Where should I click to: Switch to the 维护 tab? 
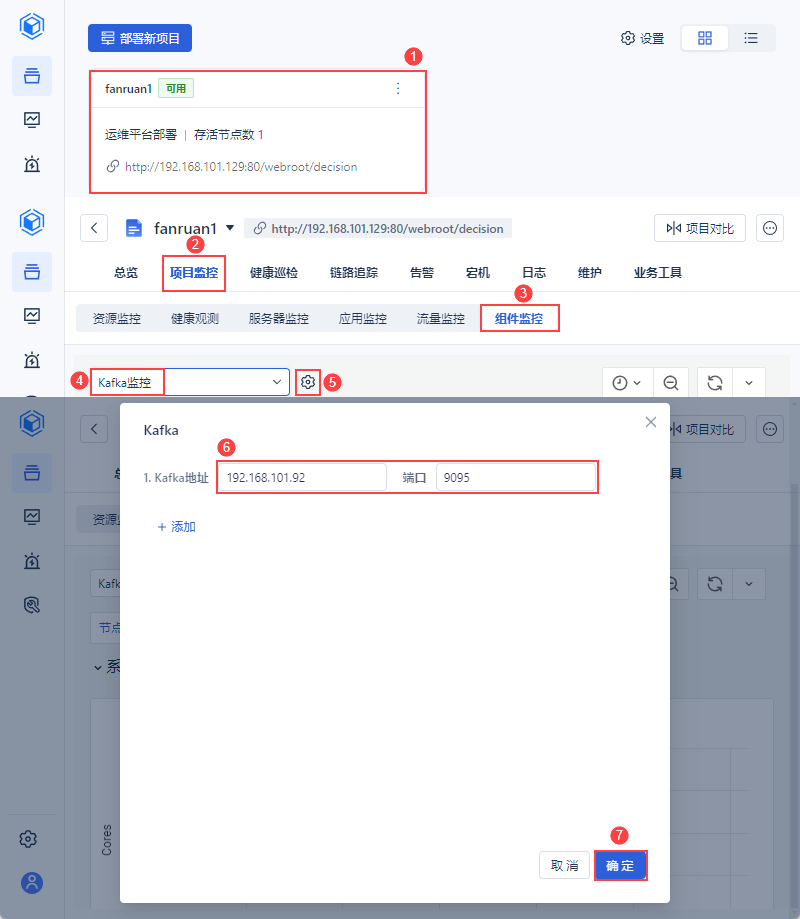(590, 273)
